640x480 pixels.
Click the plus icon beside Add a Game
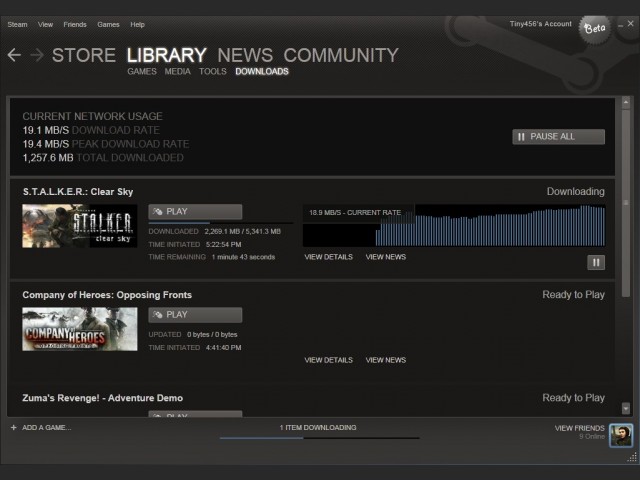coord(13,427)
